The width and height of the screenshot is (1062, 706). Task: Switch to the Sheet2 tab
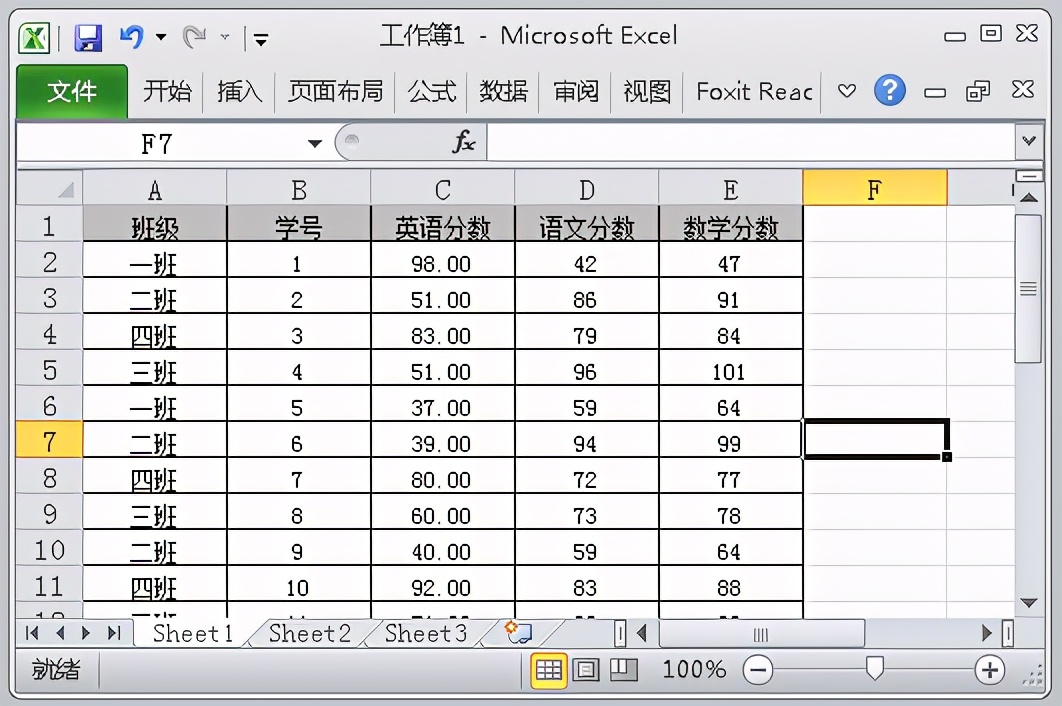310,633
